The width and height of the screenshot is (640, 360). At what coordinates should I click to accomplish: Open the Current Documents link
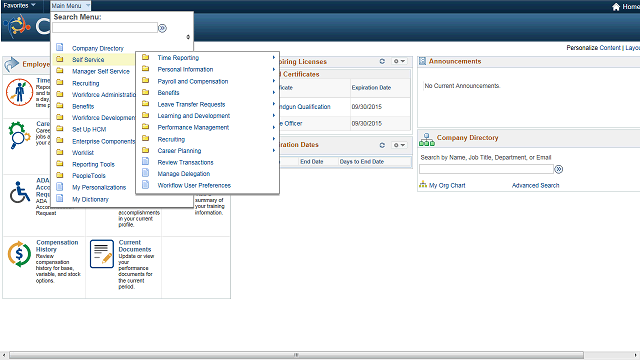click(x=135, y=246)
